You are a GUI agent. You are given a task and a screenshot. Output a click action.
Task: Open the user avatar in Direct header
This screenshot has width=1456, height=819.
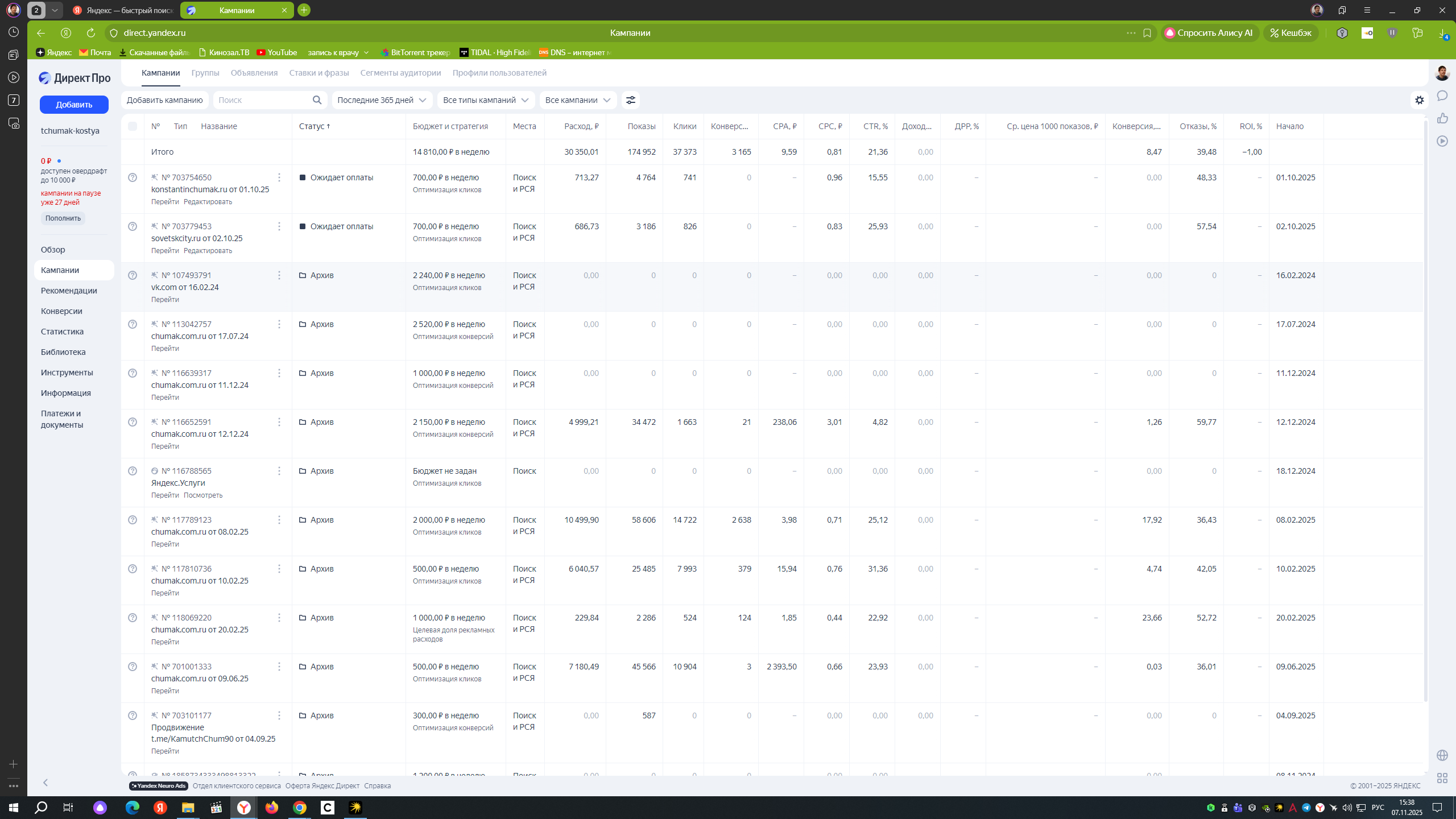[x=1442, y=73]
